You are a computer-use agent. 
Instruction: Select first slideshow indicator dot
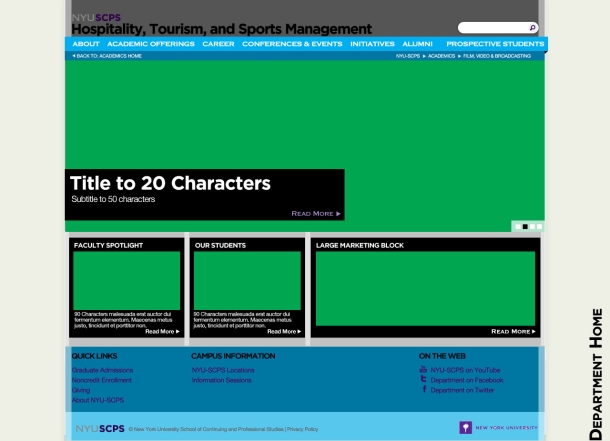518,227
